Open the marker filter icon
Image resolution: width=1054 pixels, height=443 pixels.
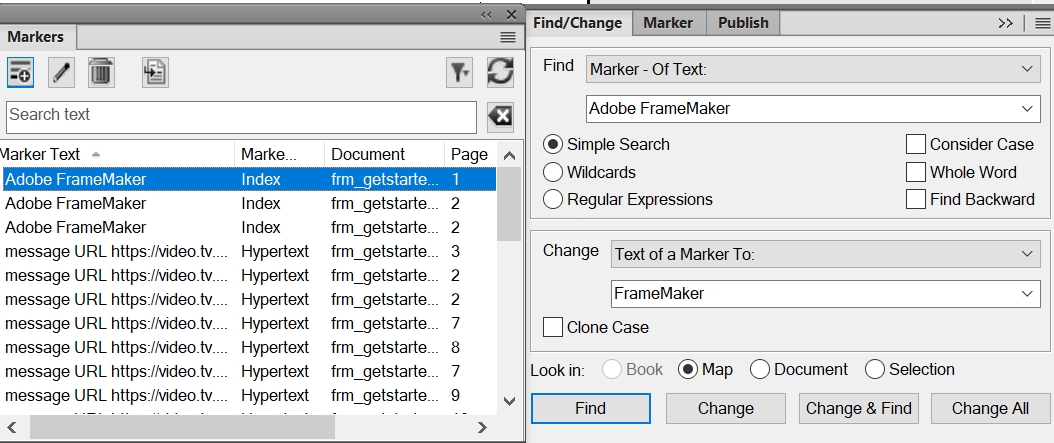tap(459, 71)
